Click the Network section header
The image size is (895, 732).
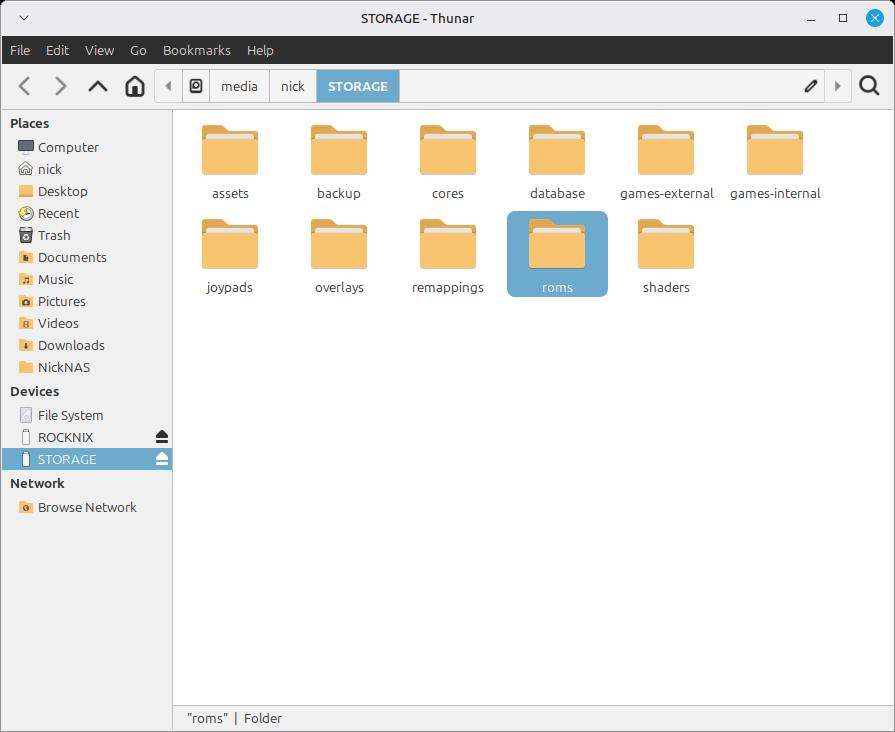pyautogui.click(x=37, y=483)
